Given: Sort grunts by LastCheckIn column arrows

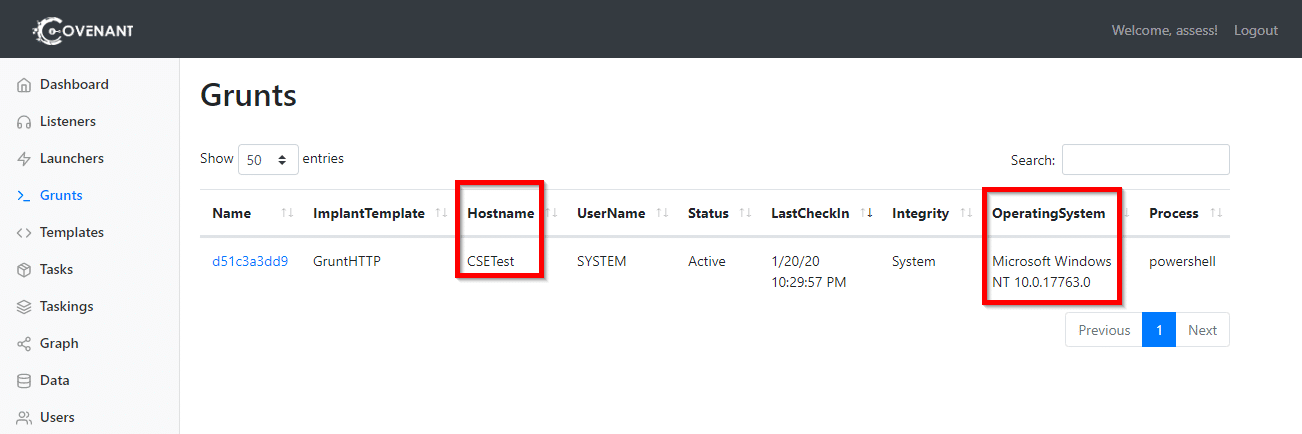Looking at the screenshot, I should coord(867,213).
